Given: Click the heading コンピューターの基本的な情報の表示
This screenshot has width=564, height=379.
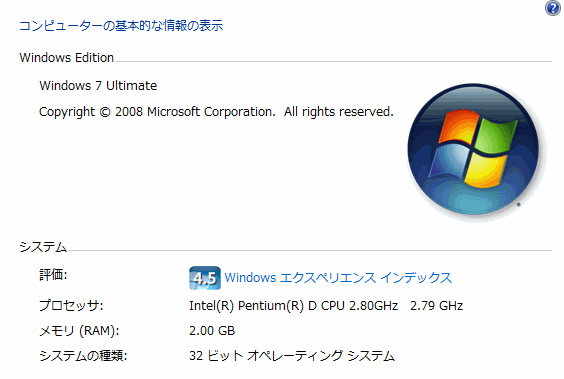Looking at the screenshot, I should click(121, 26).
